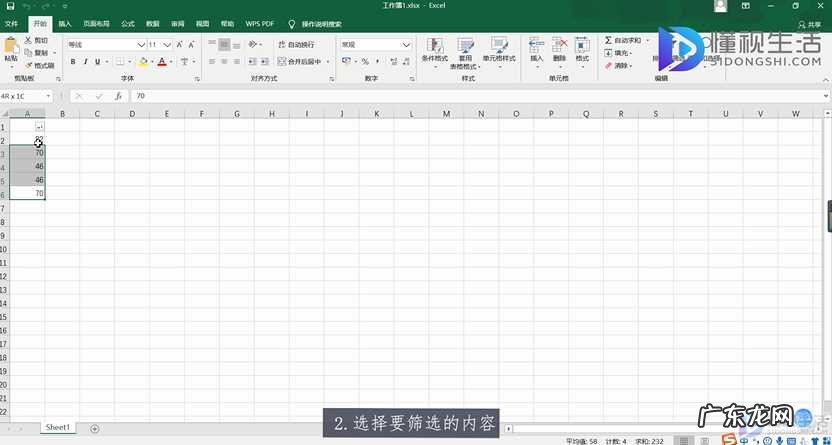Click the Decrease Indent icon
Viewport: 832px width, 445px height.
coord(253,62)
